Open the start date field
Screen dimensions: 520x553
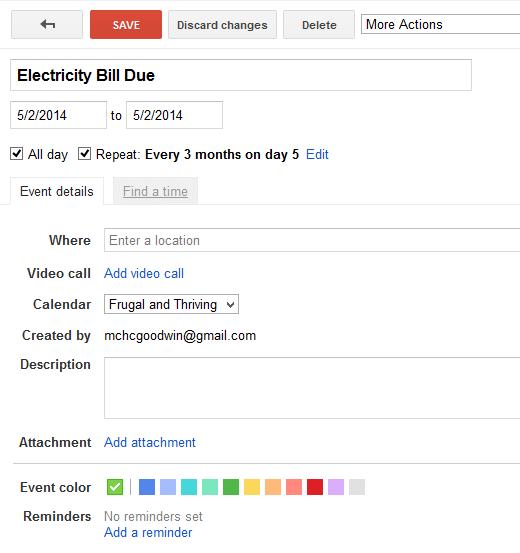coord(58,115)
